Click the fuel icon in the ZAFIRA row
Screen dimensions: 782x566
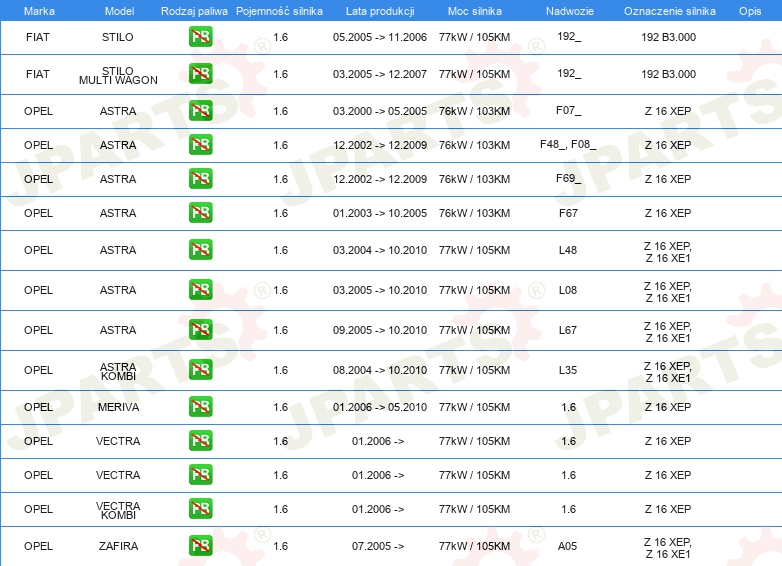200,546
